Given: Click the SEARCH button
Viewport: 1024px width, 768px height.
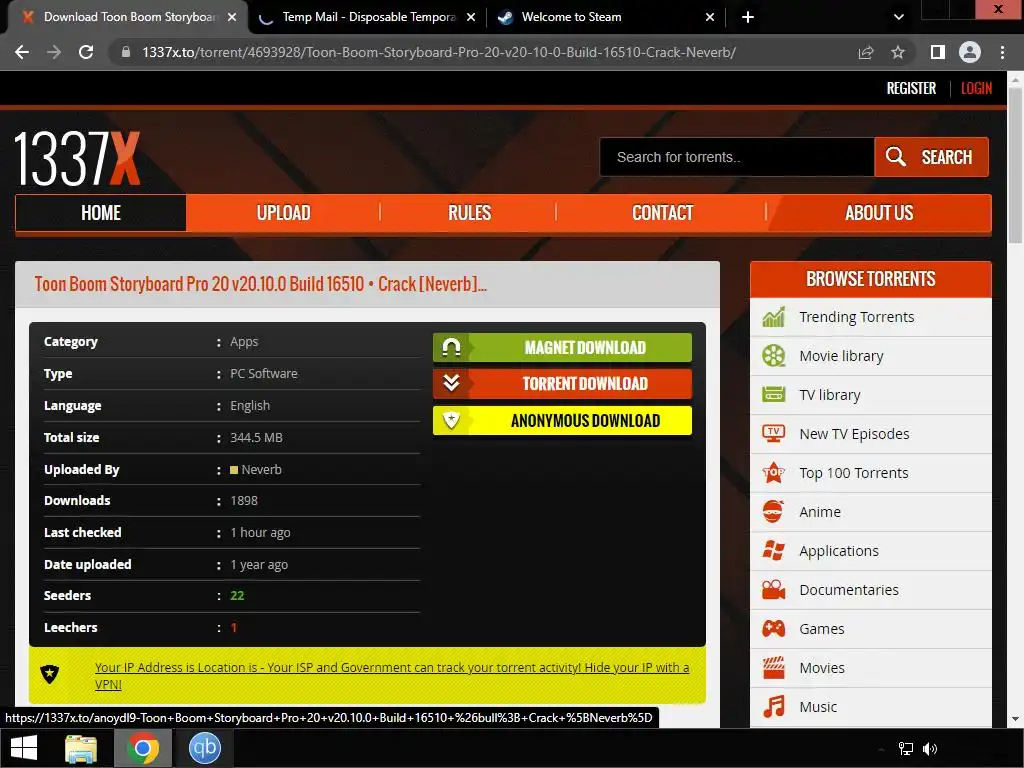Looking at the screenshot, I should click(x=931, y=157).
